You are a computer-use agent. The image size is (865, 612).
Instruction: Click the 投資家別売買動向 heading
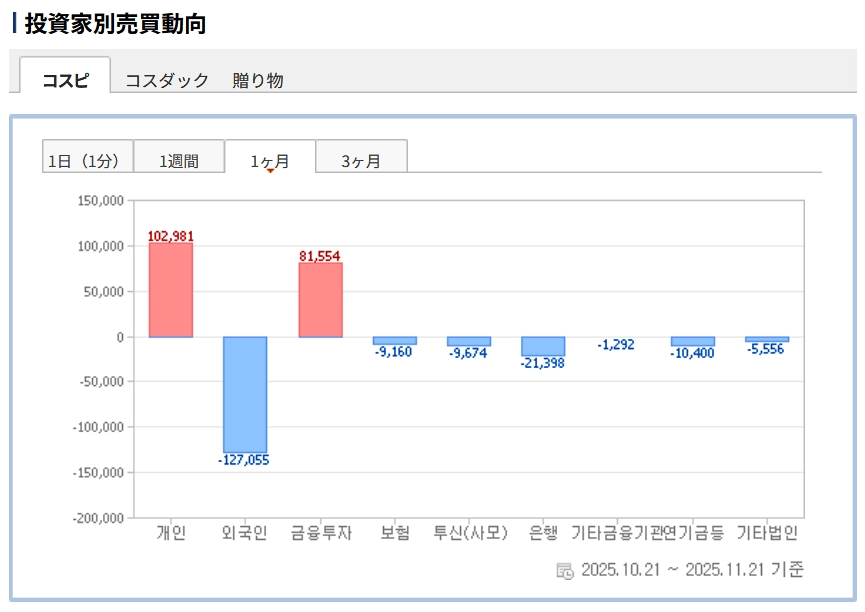point(115,24)
